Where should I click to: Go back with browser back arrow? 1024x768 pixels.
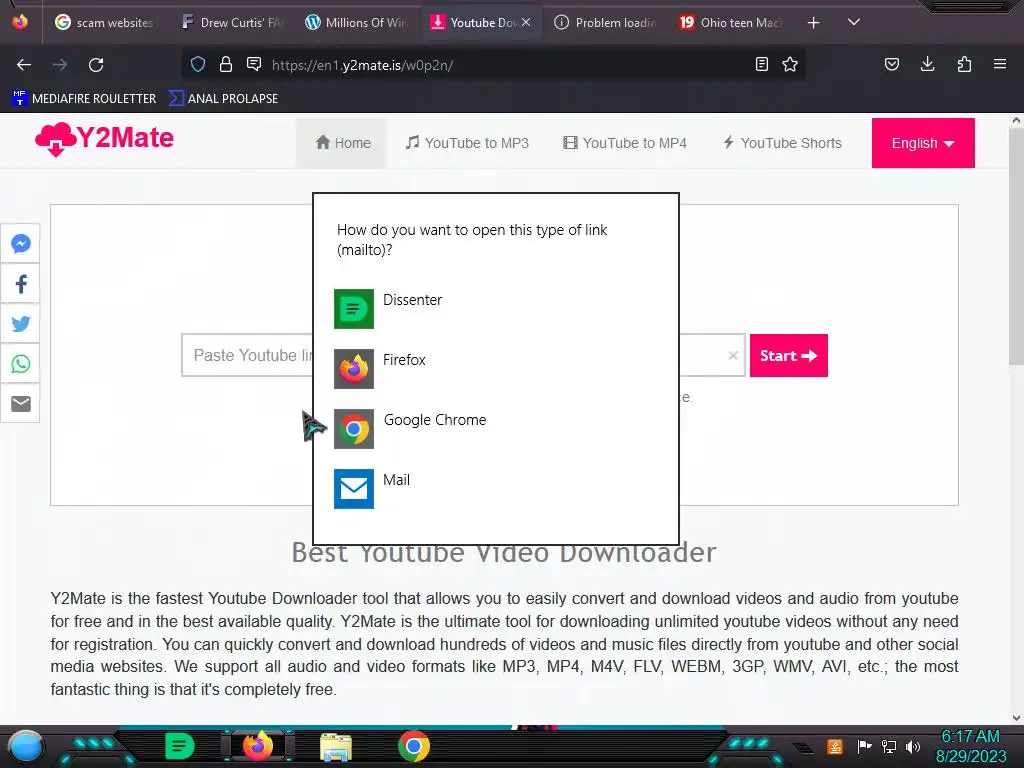[24, 65]
